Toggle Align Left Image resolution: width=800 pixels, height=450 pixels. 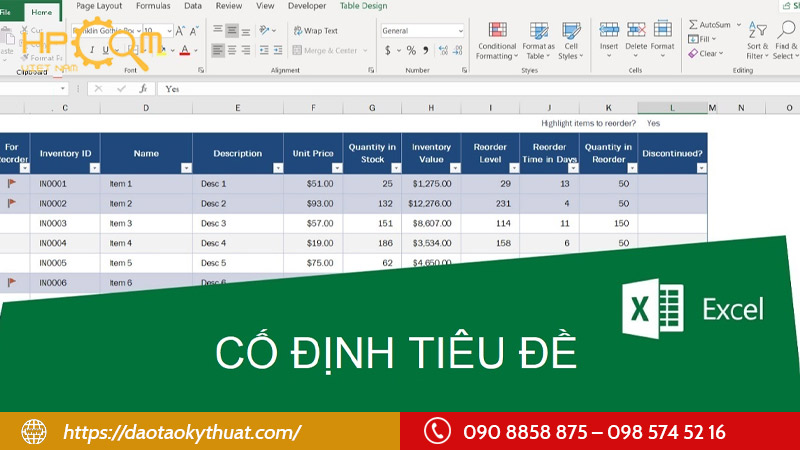(x=218, y=50)
